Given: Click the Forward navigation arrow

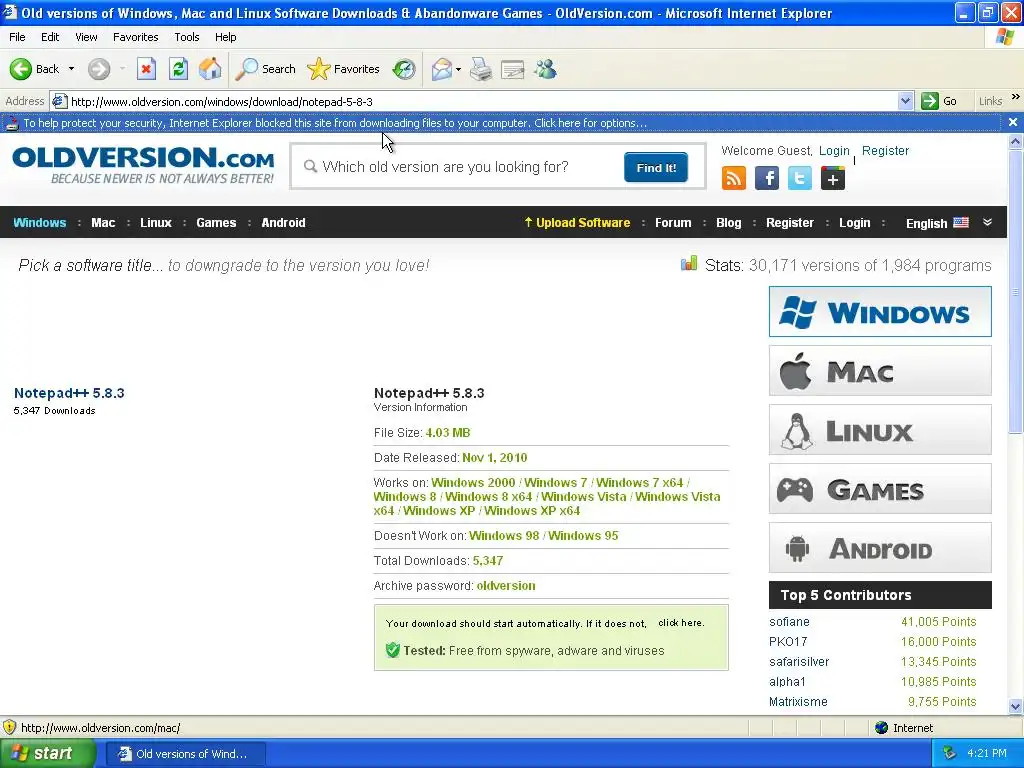Looking at the screenshot, I should point(99,69).
